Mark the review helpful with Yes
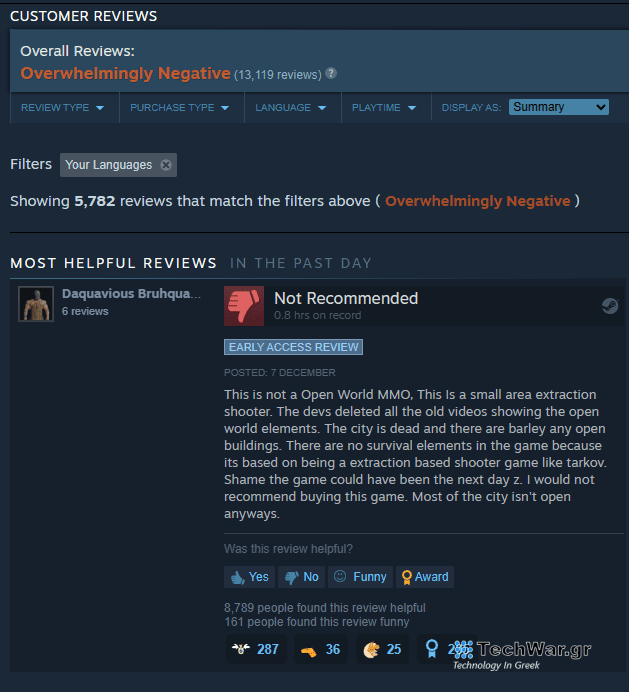This screenshot has height=692, width=629. tap(249, 577)
